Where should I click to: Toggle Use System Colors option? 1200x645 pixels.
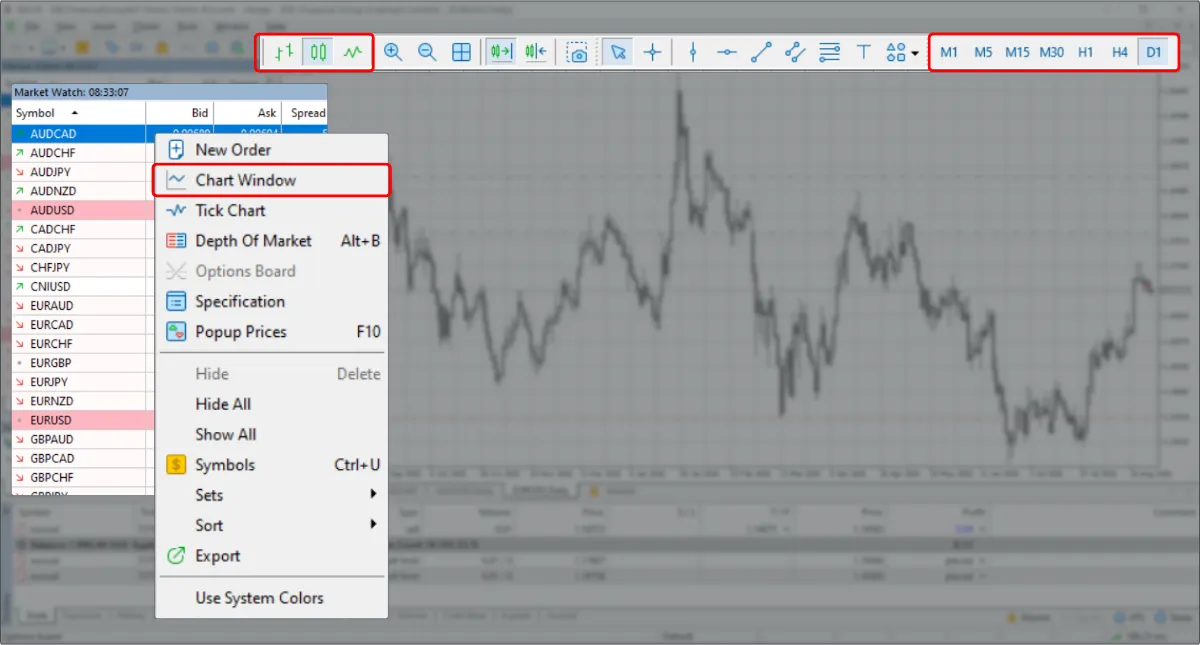pyautogui.click(x=272, y=598)
